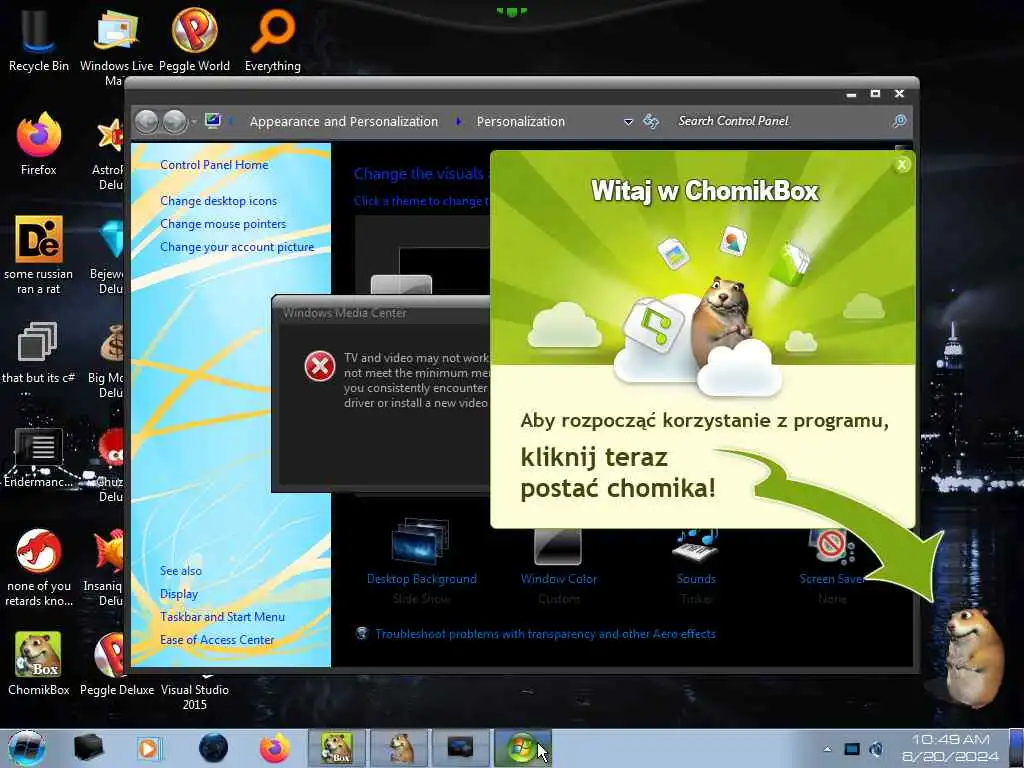This screenshot has width=1024, height=768.
Task: Click the hamster character on the desktop
Action: tap(973, 656)
